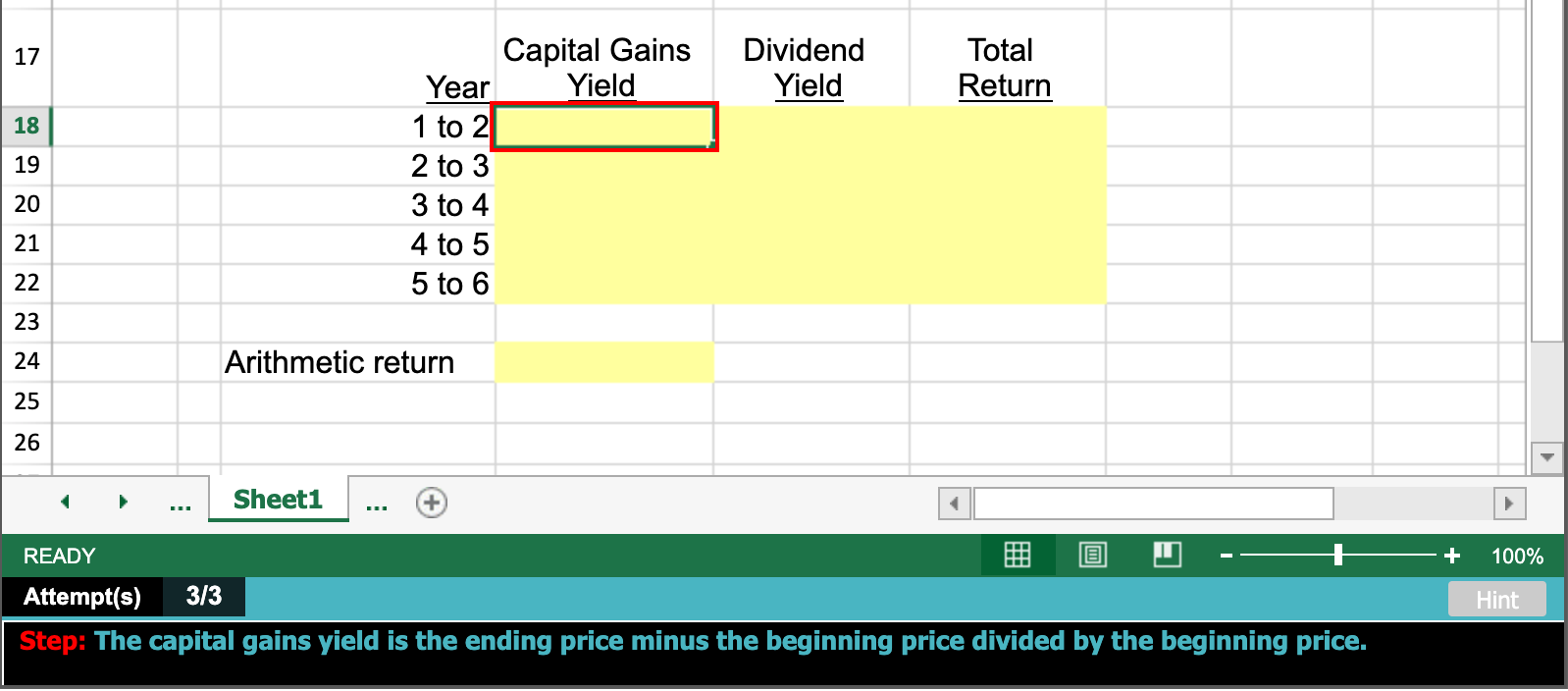
Task: Switch to the Sheet1 tab
Action: click(x=278, y=501)
